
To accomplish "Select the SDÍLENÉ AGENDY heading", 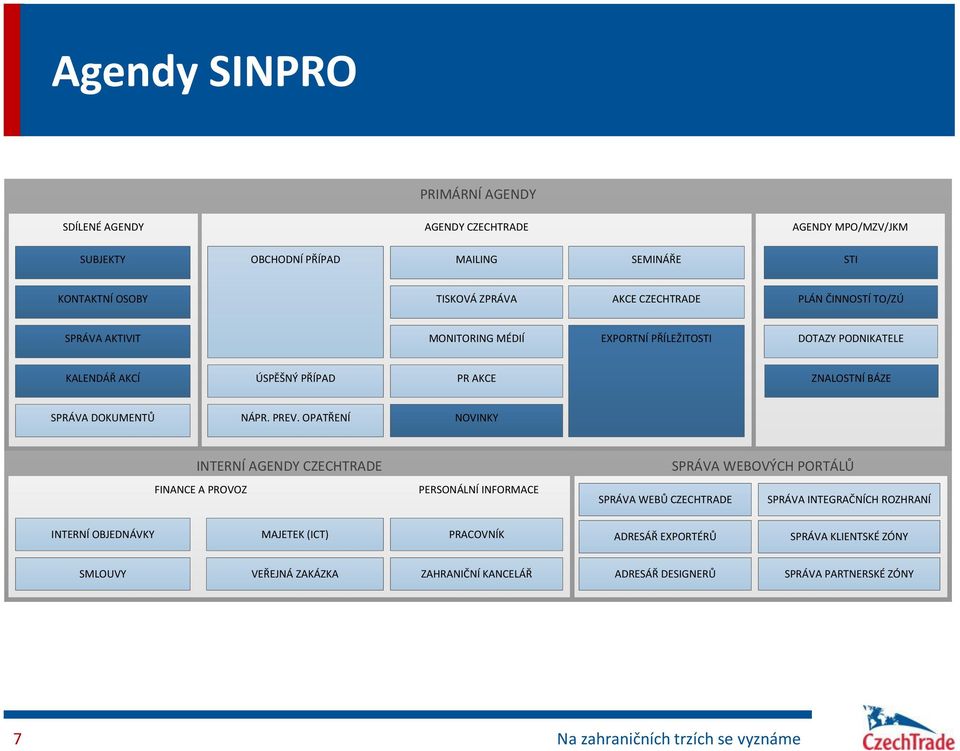I will coord(103,227).
